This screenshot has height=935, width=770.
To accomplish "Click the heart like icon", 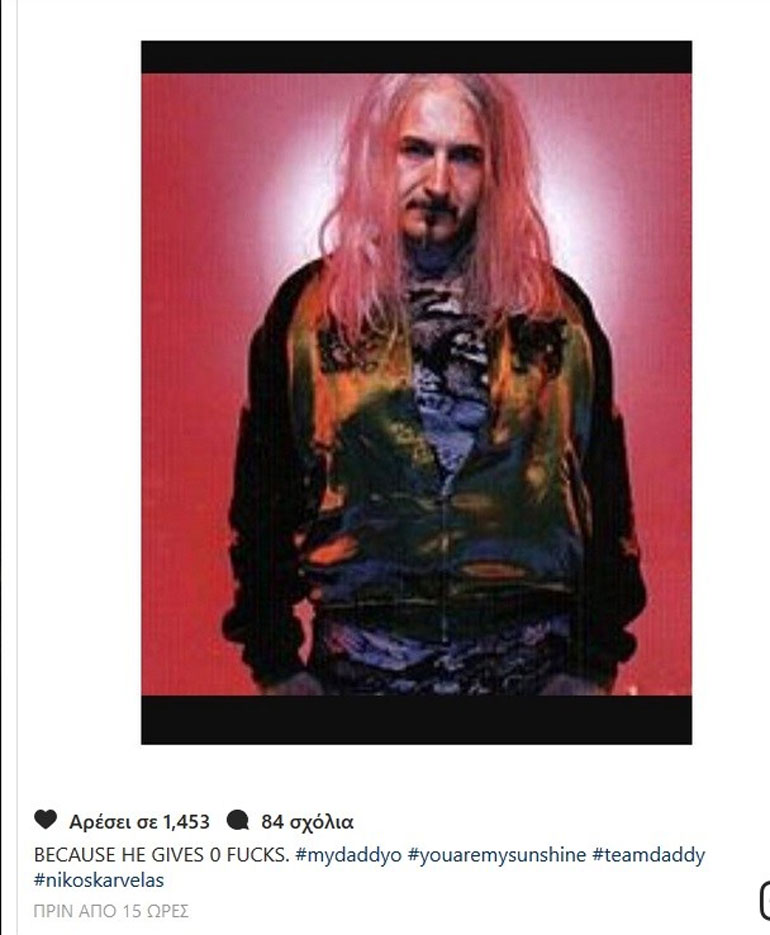I will point(45,820).
